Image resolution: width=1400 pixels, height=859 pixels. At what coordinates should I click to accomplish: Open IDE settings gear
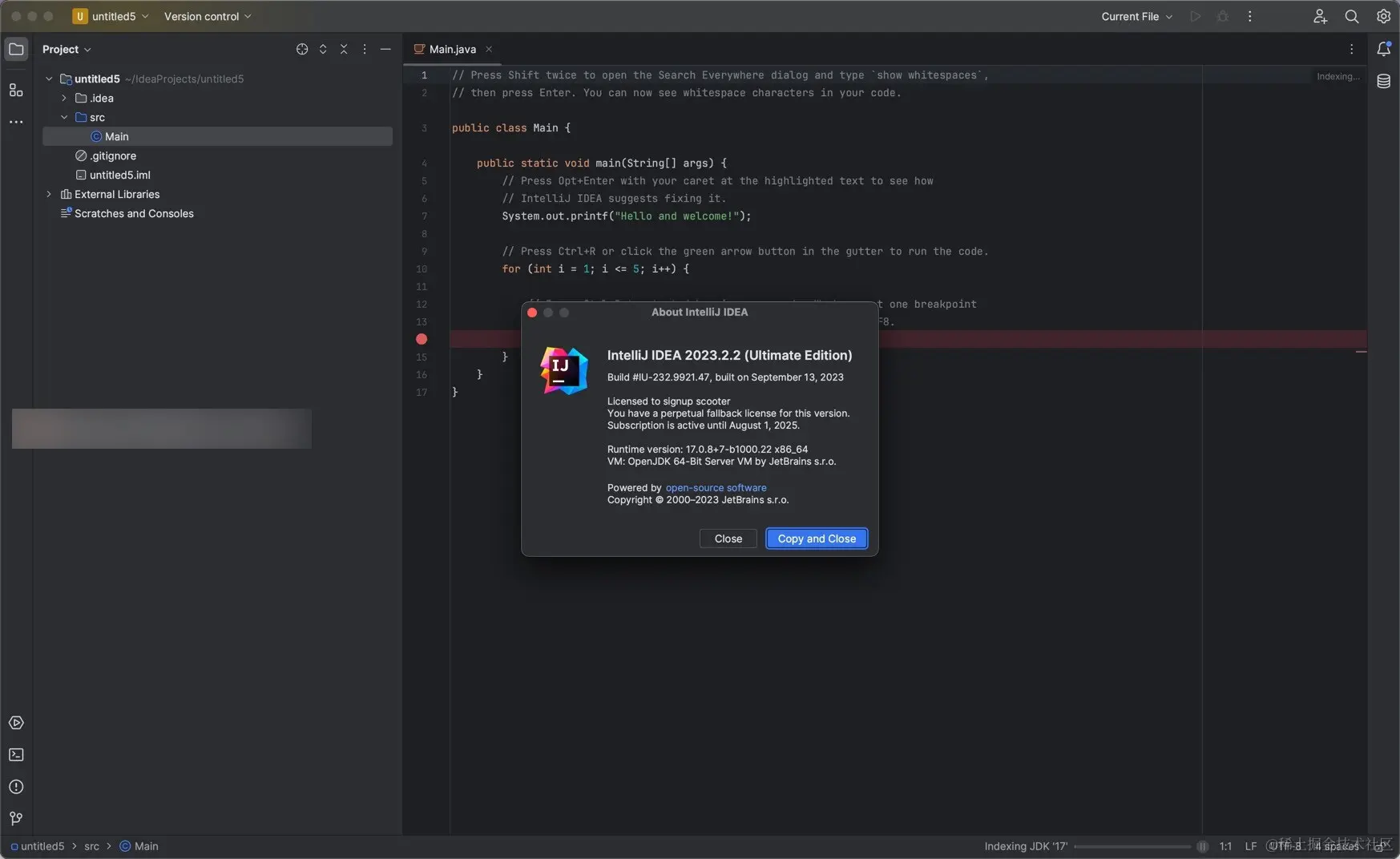1384,16
